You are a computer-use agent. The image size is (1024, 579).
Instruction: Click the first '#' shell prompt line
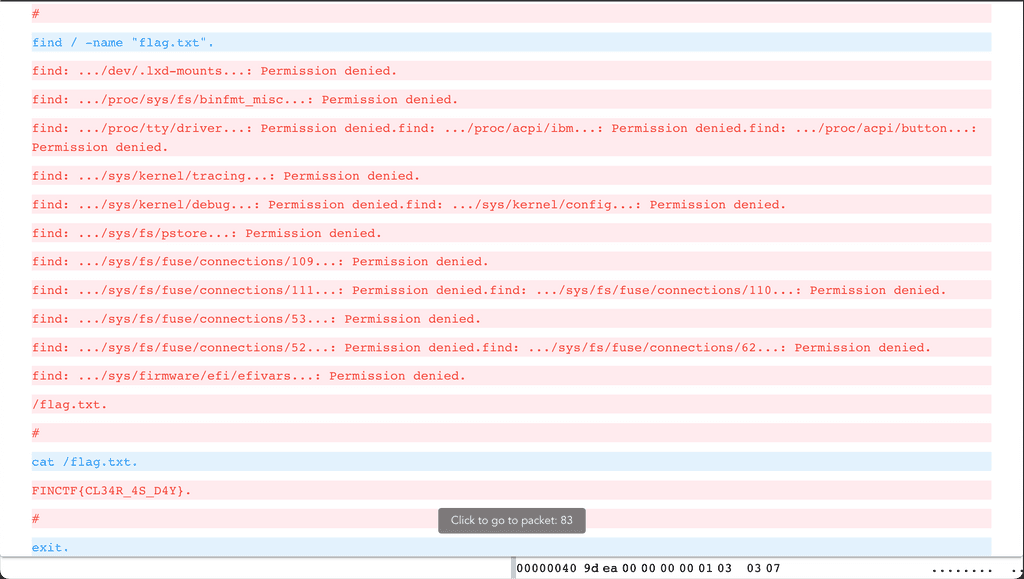click(x=35, y=13)
